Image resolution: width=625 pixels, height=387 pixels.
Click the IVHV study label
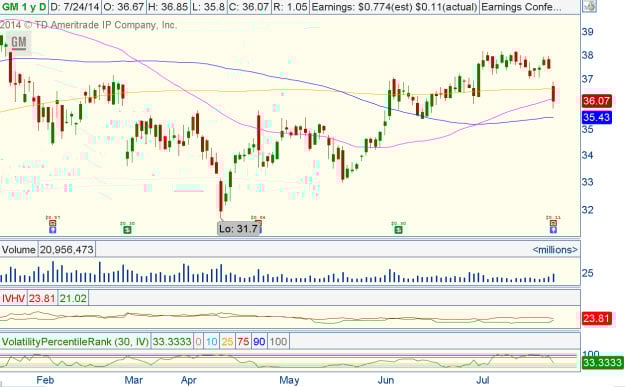[13, 299]
